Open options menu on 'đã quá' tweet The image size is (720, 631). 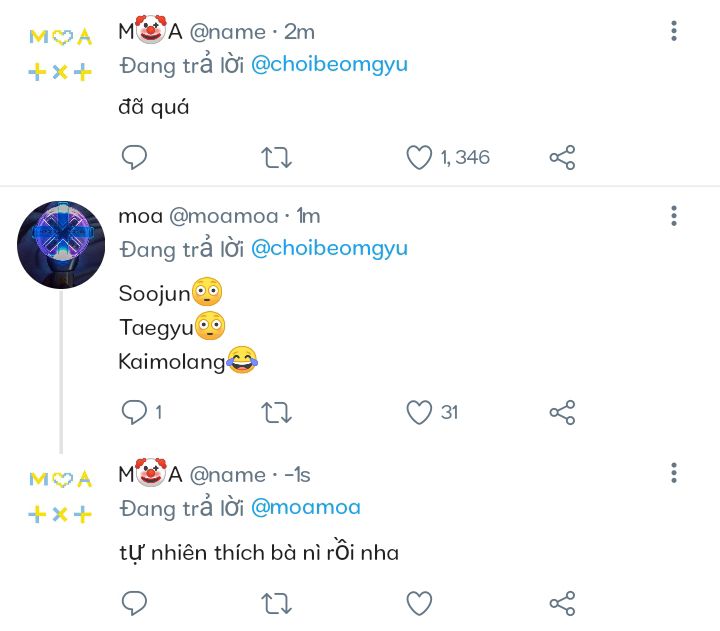(x=674, y=32)
